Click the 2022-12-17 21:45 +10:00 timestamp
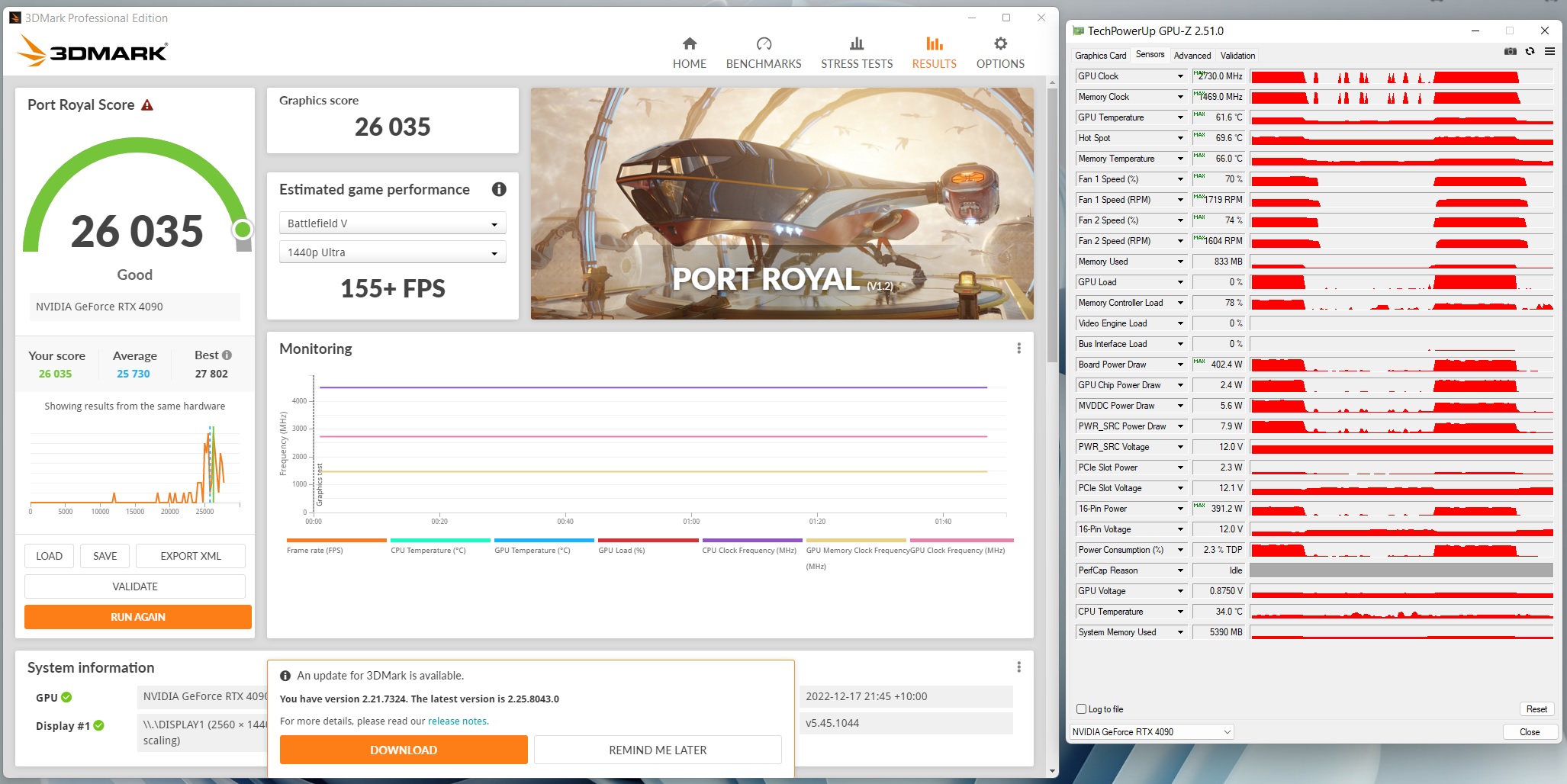 pos(867,696)
